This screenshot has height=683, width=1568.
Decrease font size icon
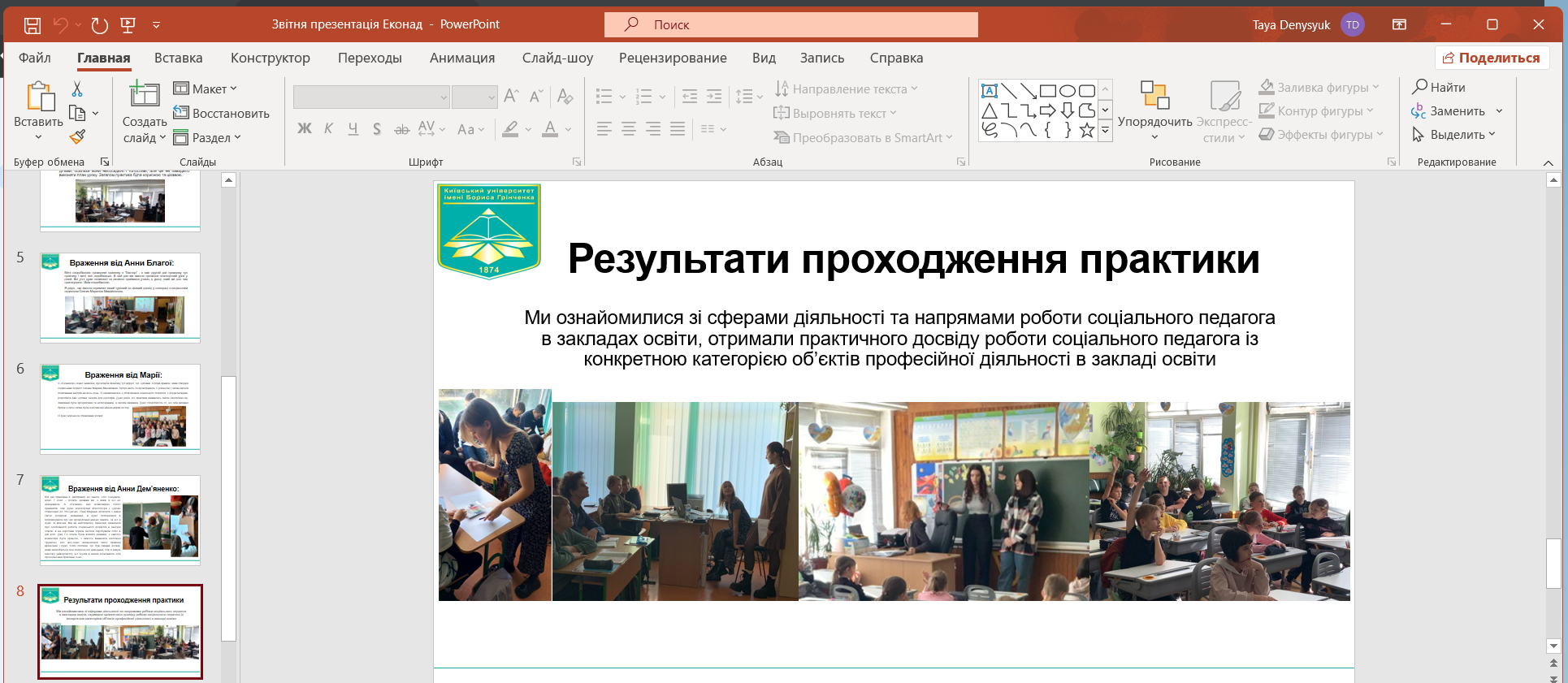[535, 96]
